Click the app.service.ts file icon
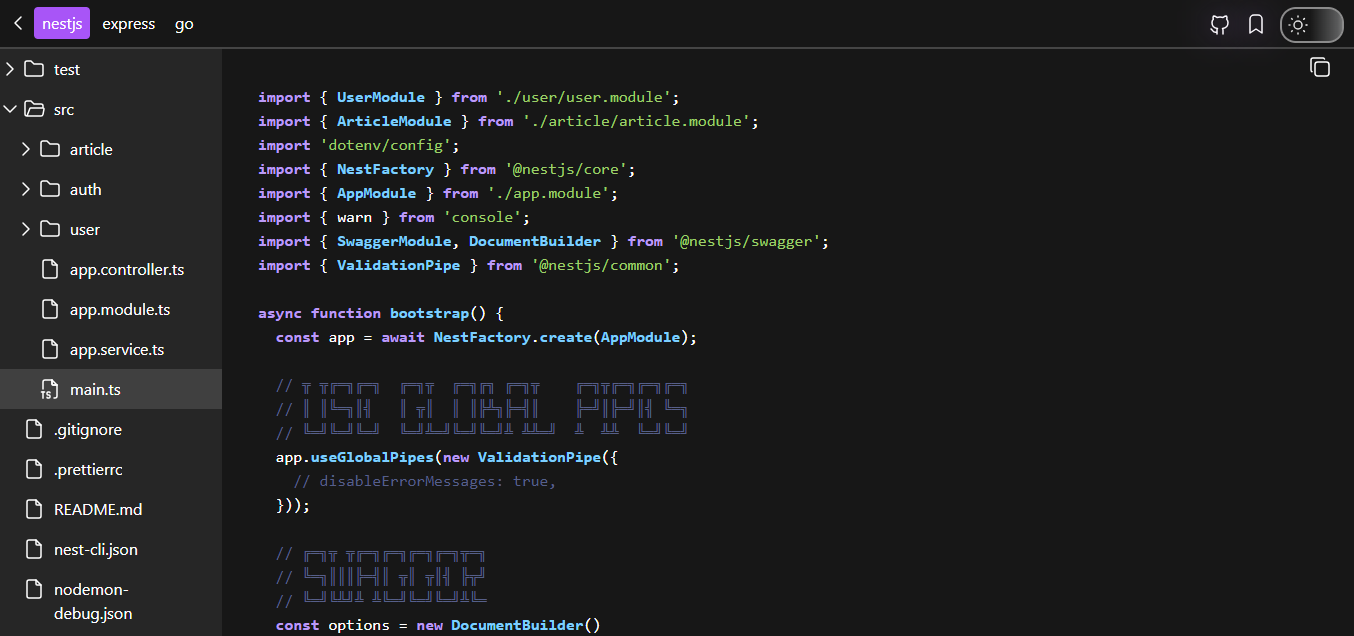 click(50, 349)
